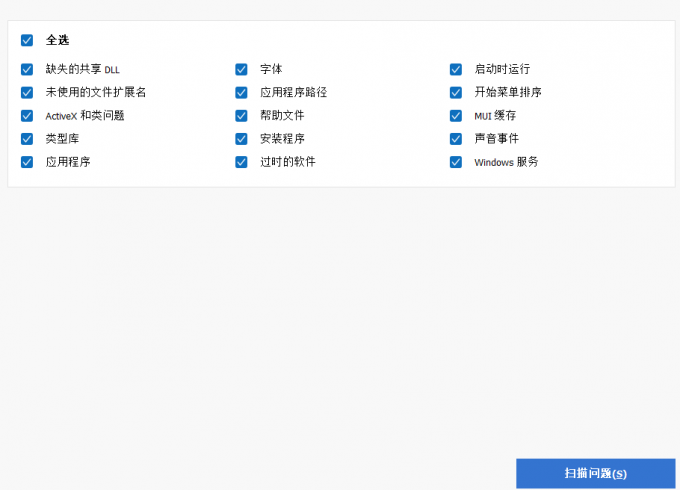This screenshot has height=490, width=680.
Task: Toggle the 帮助文件 checkbox
Action: coord(241,116)
